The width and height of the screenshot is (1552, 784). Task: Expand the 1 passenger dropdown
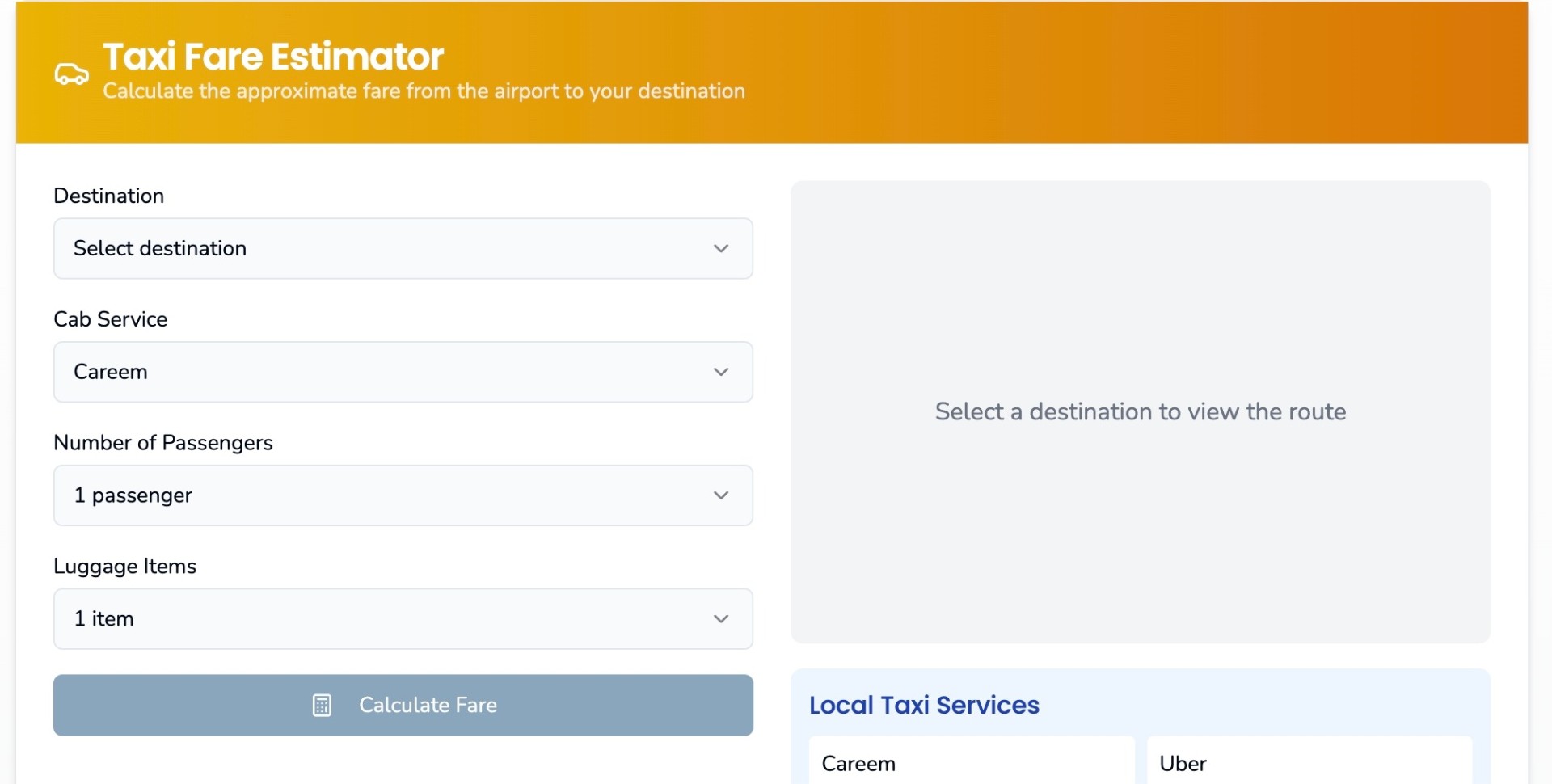pos(403,495)
